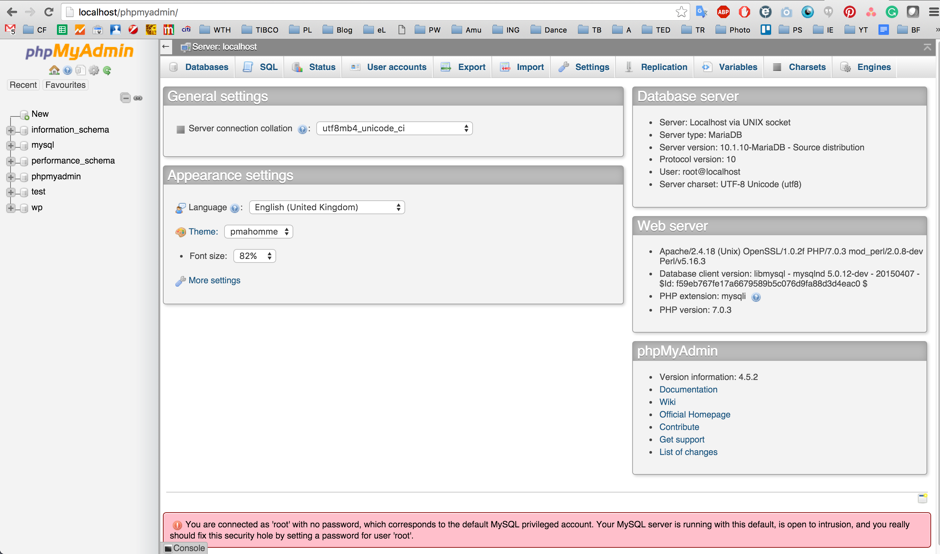Image resolution: width=940 pixels, height=554 pixels.
Task: Open the Server connection collation dropdown
Action: [394, 128]
